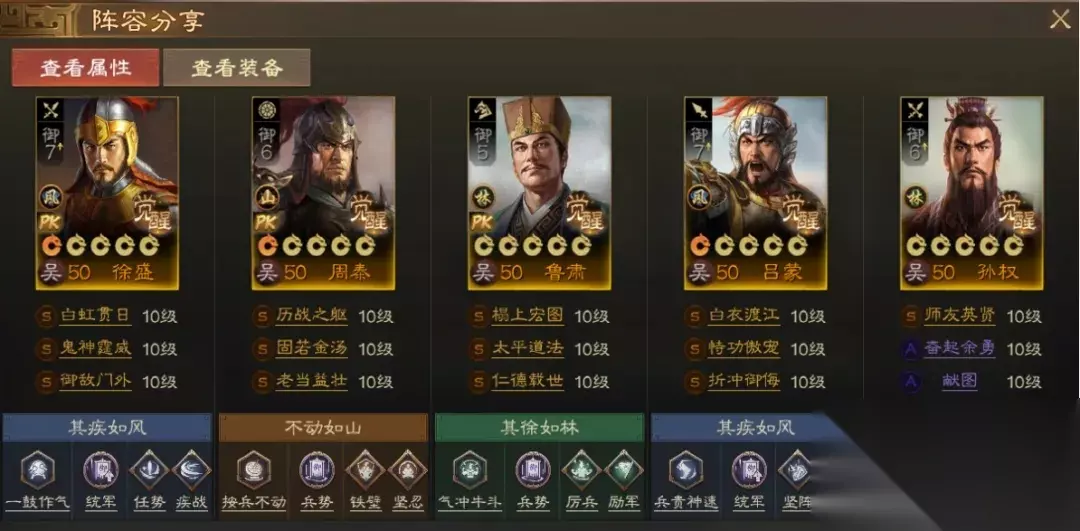The height and width of the screenshot is (531, 1080).
Task: Select the 坚忍 tactic icon
Action: tap(407, 470)
